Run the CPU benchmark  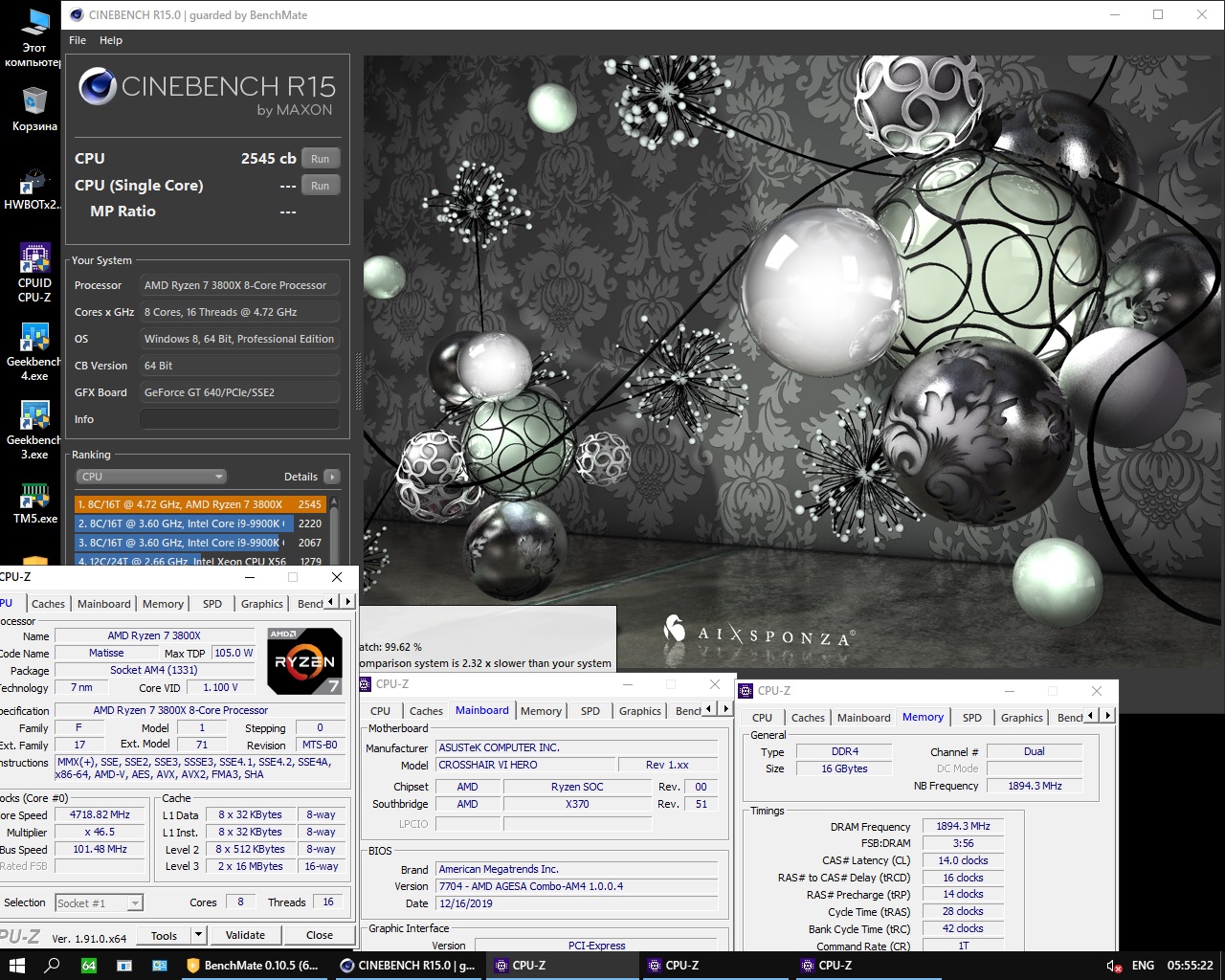pyautogui.click(x=321, y=159)
